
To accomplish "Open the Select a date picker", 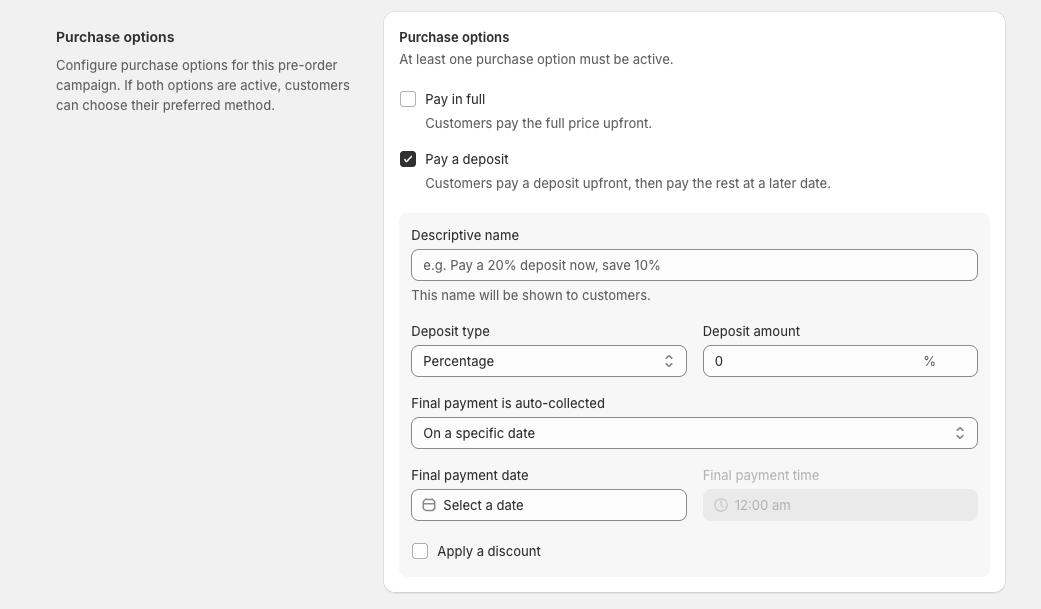I will (x=548, y=505).
